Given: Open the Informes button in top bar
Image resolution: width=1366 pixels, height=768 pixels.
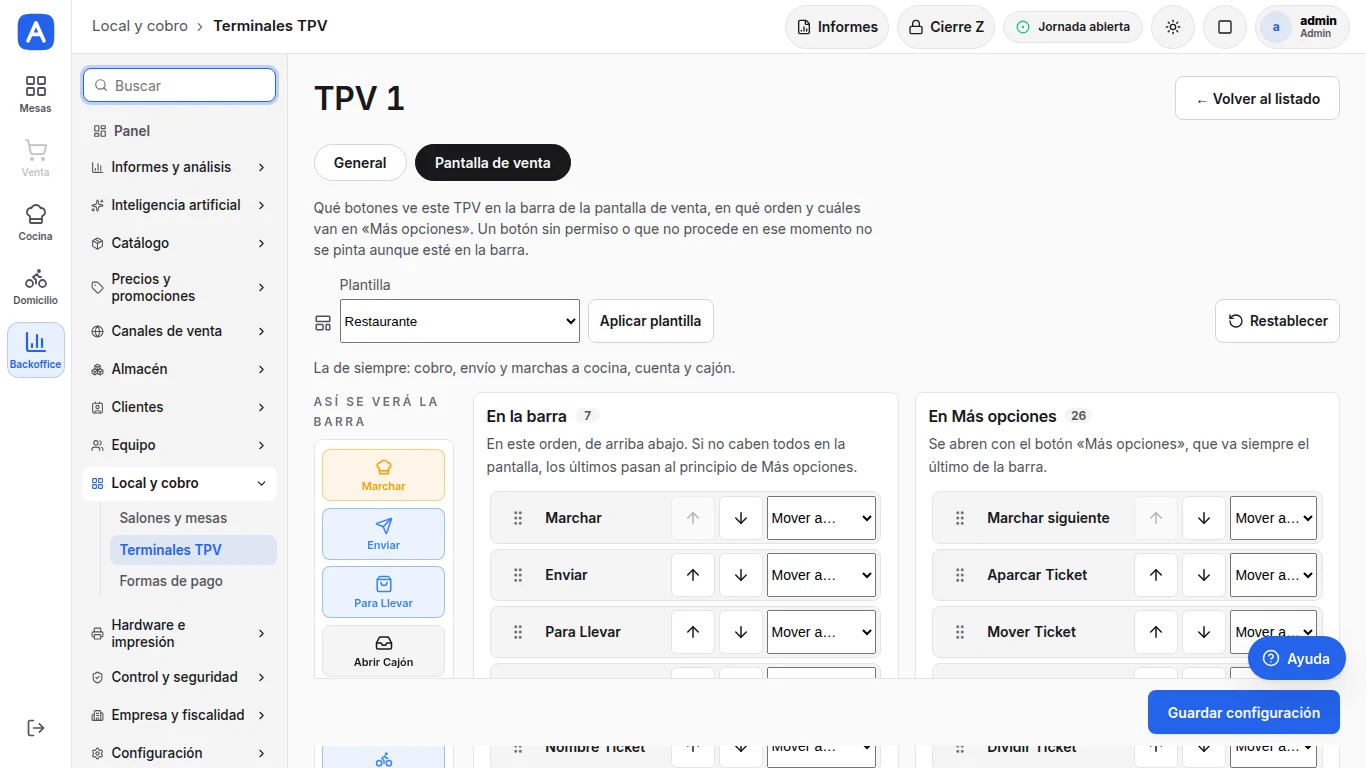Looking at the screenshot, I should point(837,27).
